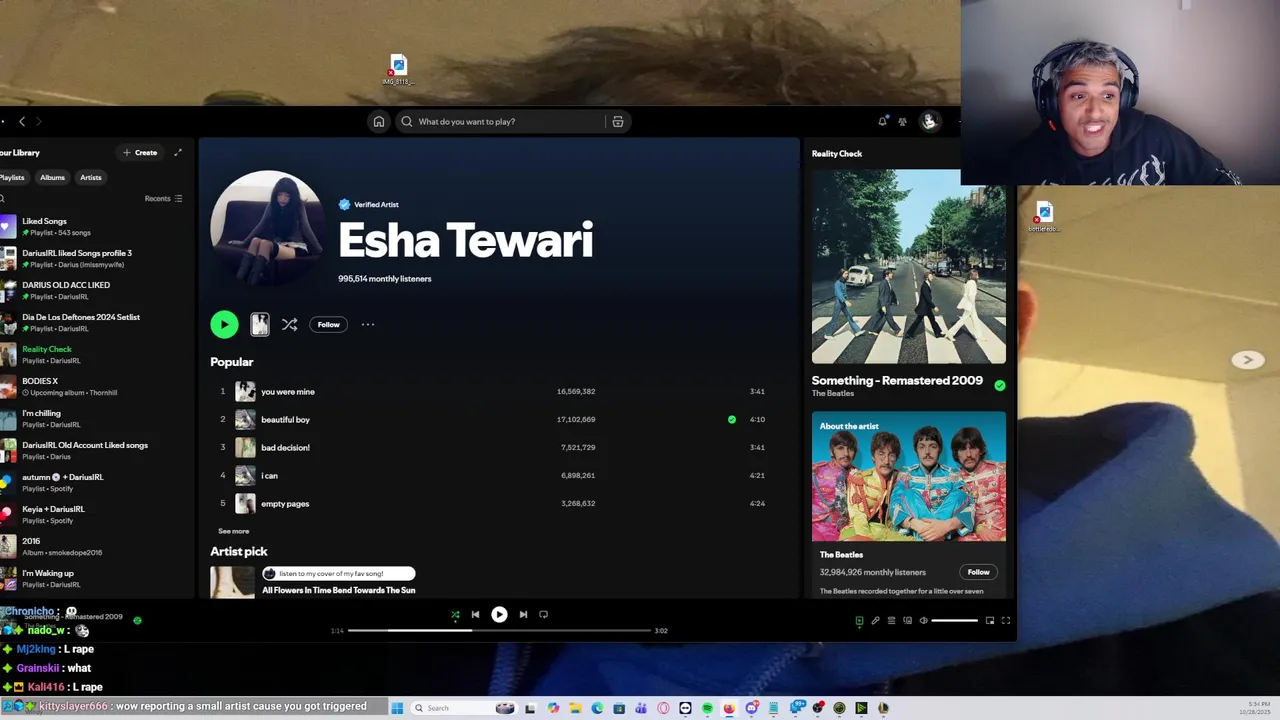Toggle saved checkmark on beautiful boy row
Viewport: 1280px width, 720px height.
732,420
